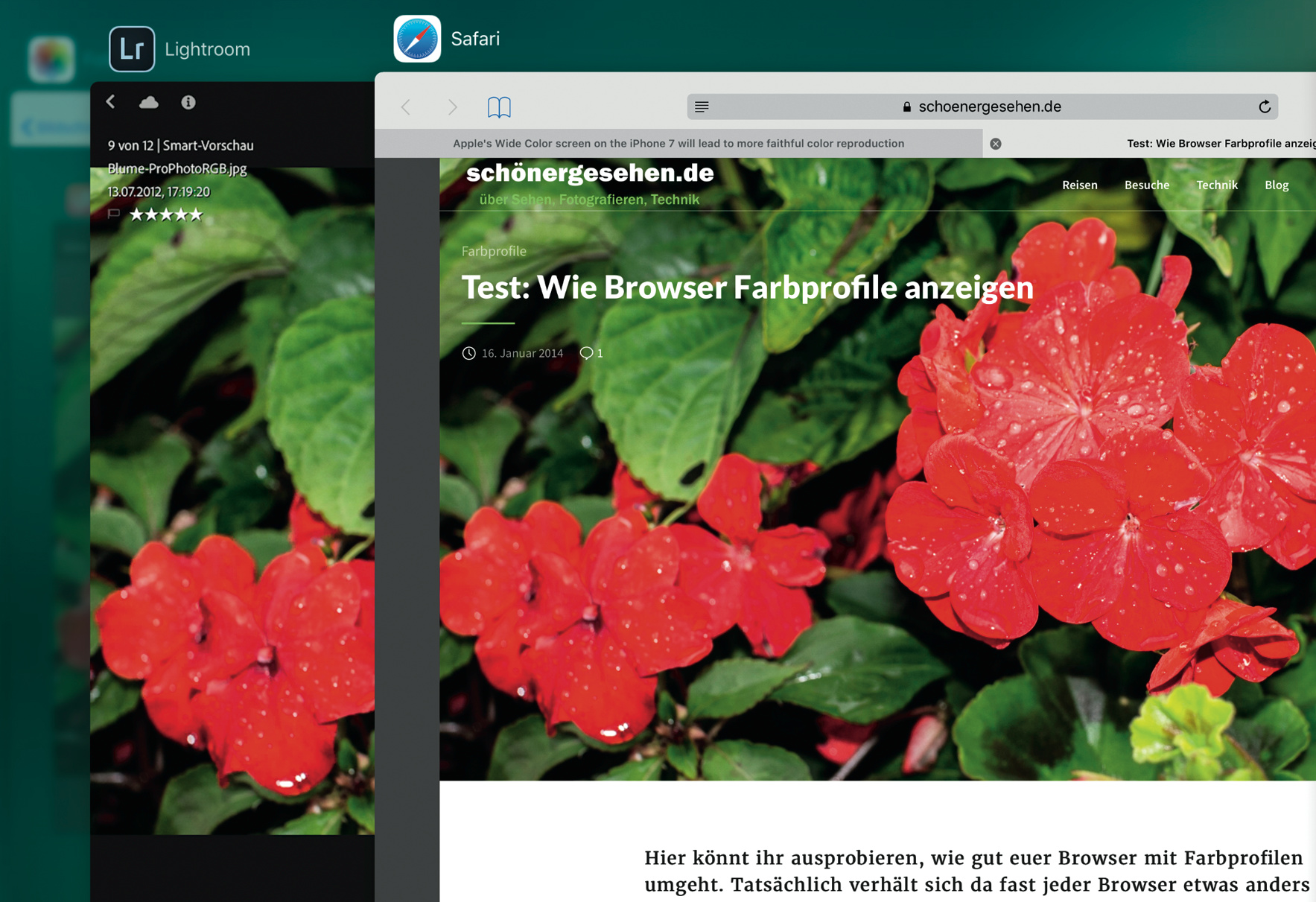Open the Lightroom app icon
The width and height of the screenshot is (1316, 902).
click(x=132, y=49)
